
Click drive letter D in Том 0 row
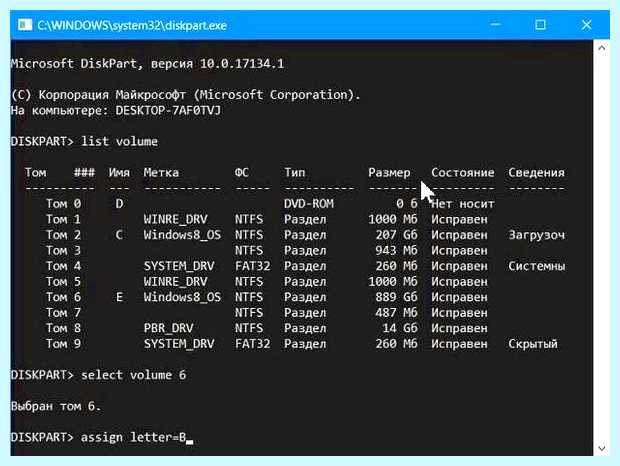119,204
